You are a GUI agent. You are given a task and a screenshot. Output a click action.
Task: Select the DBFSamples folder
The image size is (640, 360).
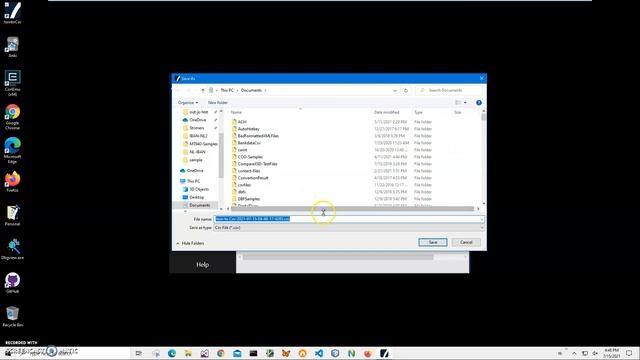pos(249,199)
